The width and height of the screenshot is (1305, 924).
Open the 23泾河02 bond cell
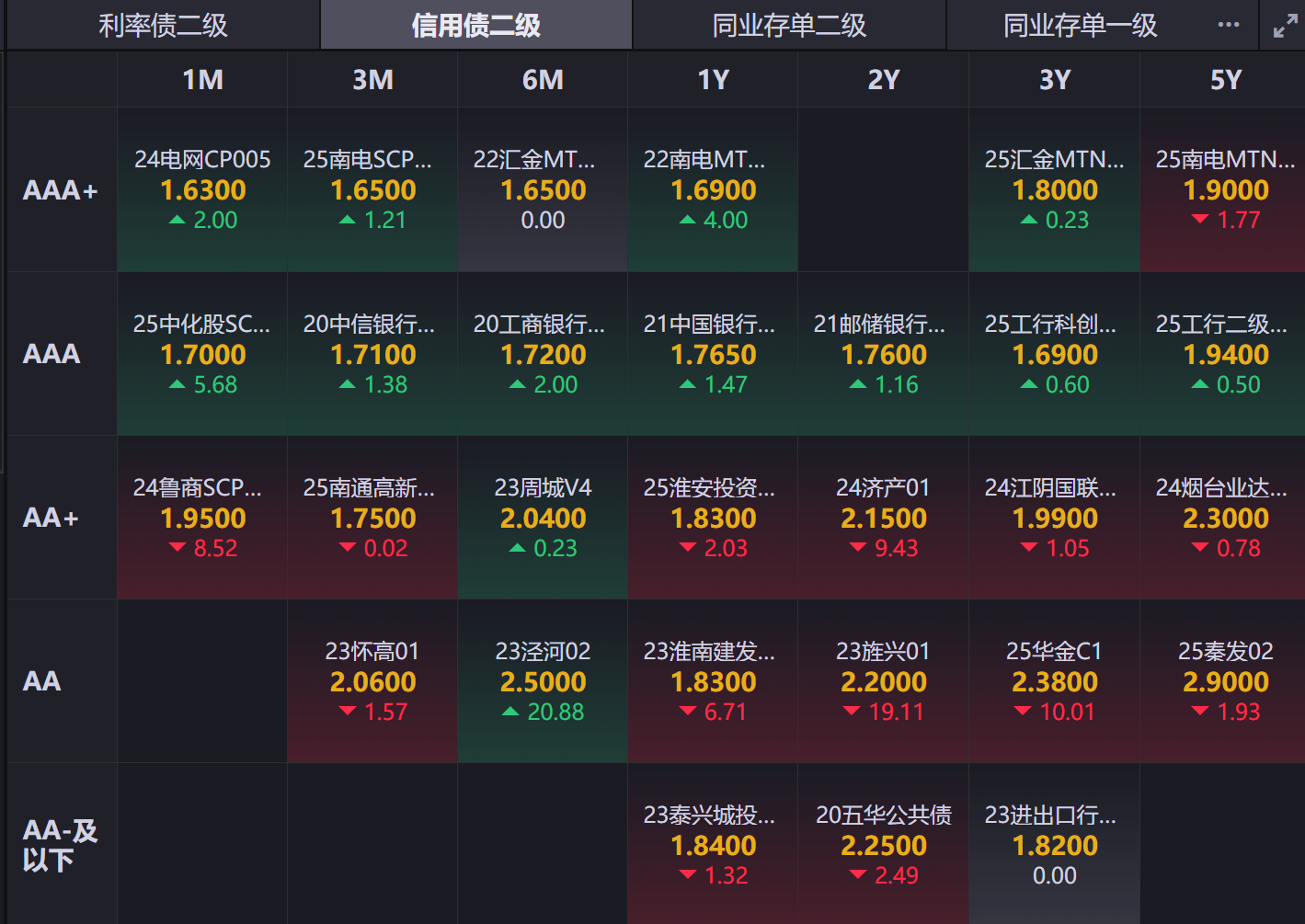coord(543,681)
